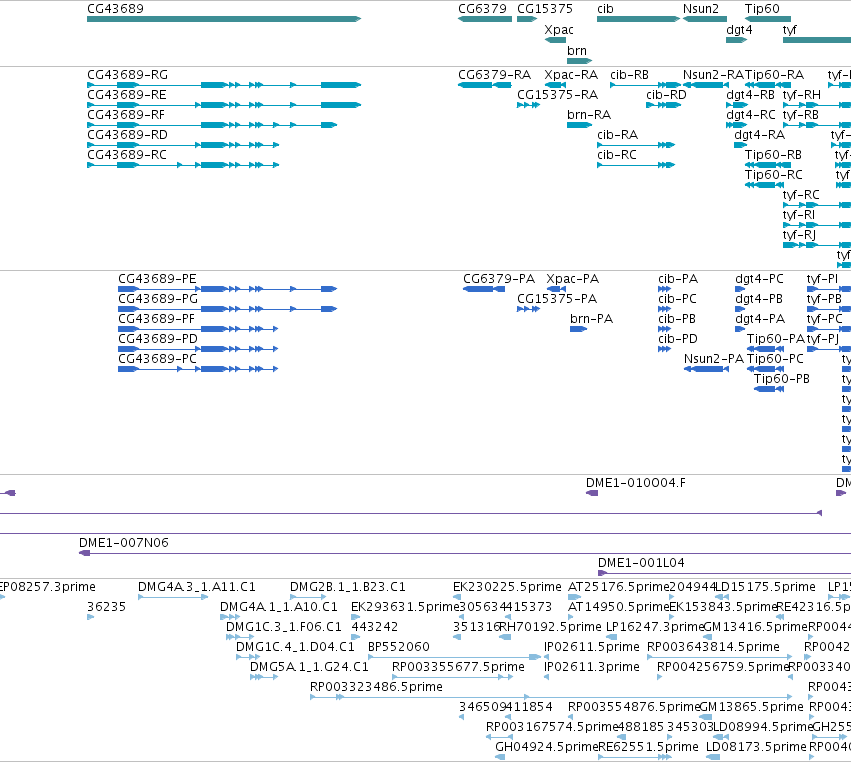Select protein CG15375-PA
This screenshot has height=762, width=851.
[x=528, y=309]
